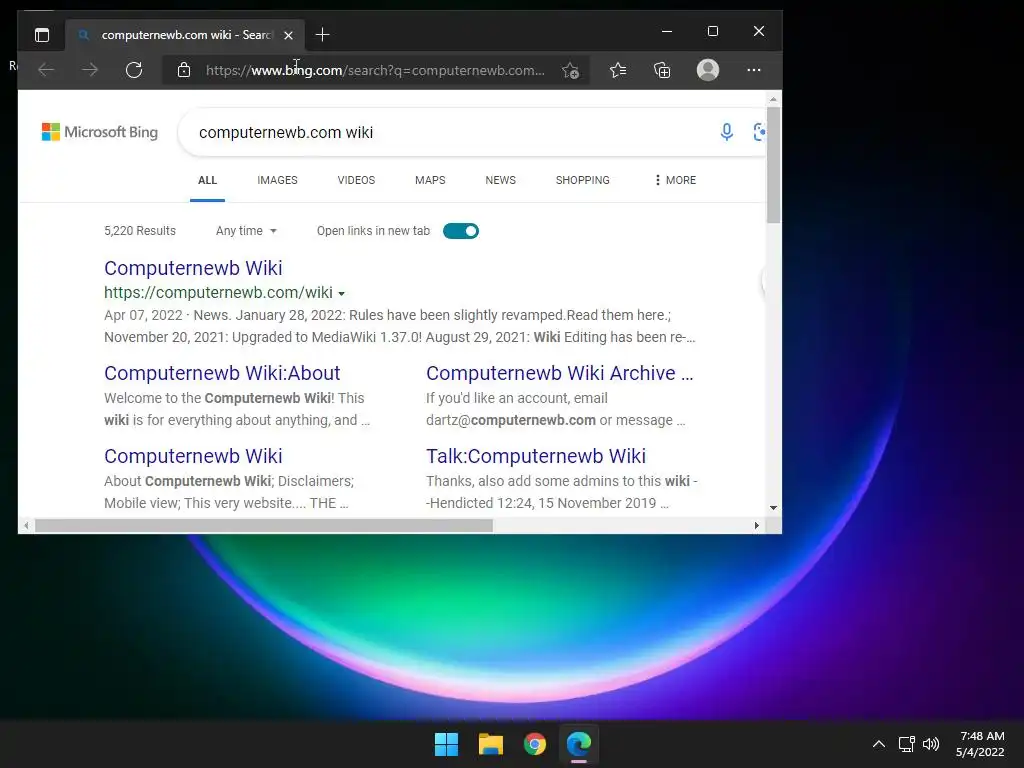Open network status tray icon
This screenshot has height=768, width=1024.
point(906,744)
